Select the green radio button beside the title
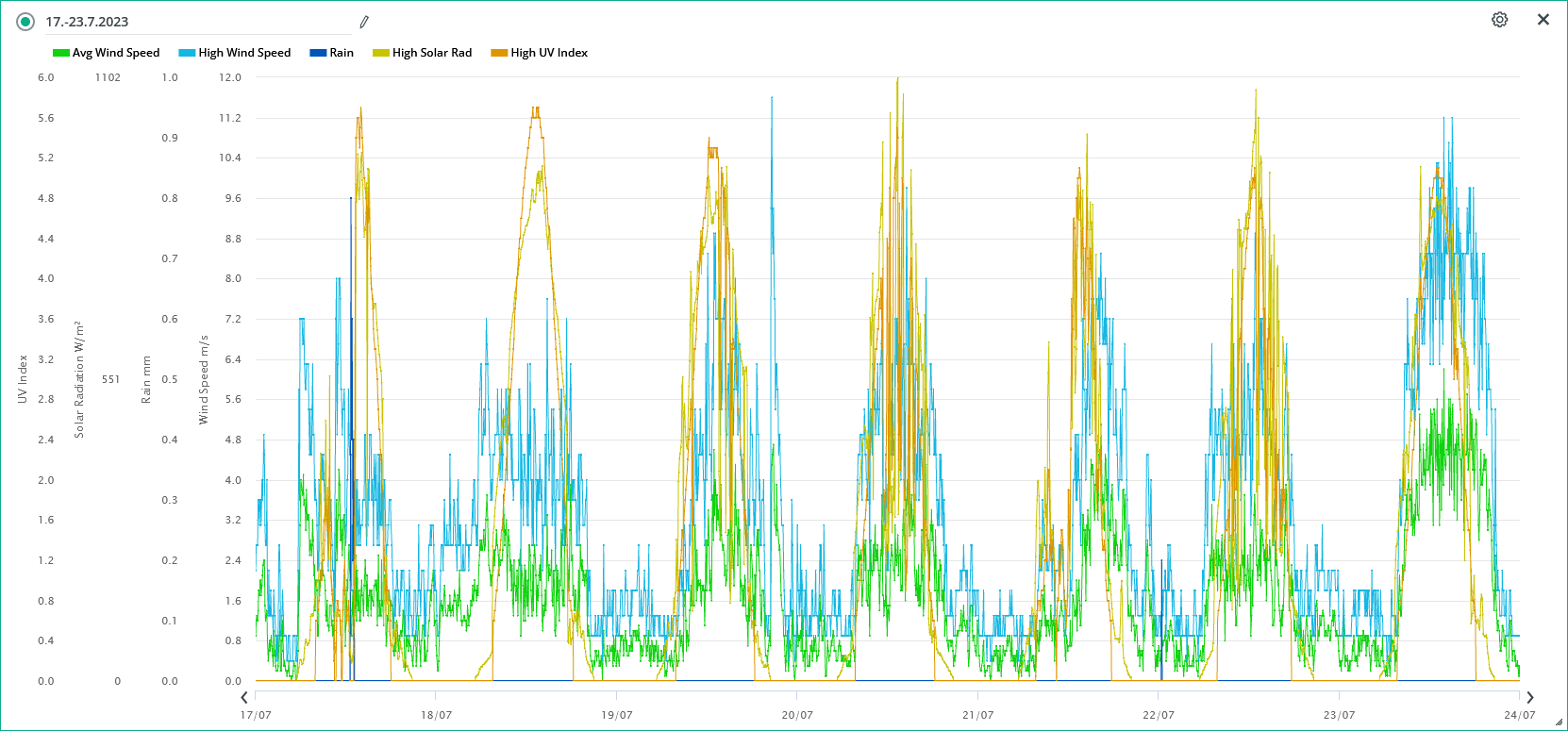The image size is (1568, 731). (x=25, y=22)
